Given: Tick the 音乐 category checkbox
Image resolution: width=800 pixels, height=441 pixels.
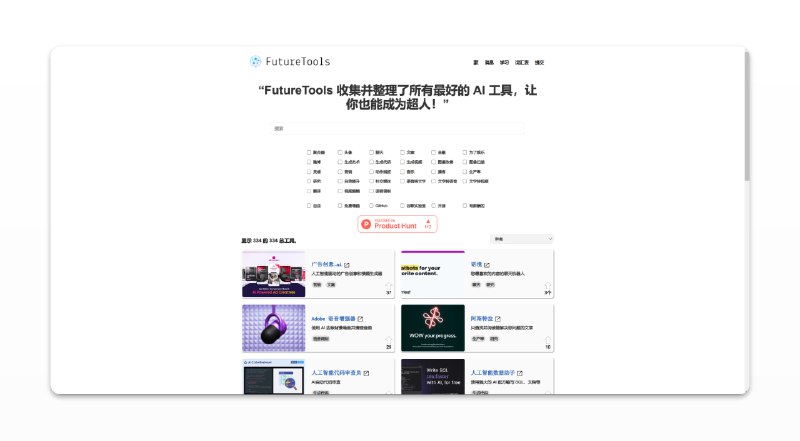Looking at the screenshot, I should (403, 172).
